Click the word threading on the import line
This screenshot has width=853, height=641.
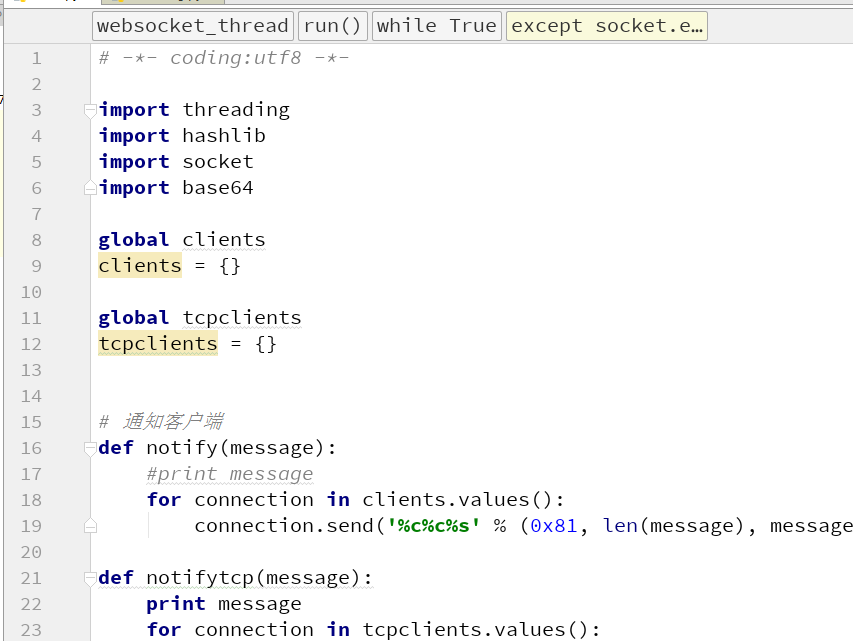(x=236, y=110)
